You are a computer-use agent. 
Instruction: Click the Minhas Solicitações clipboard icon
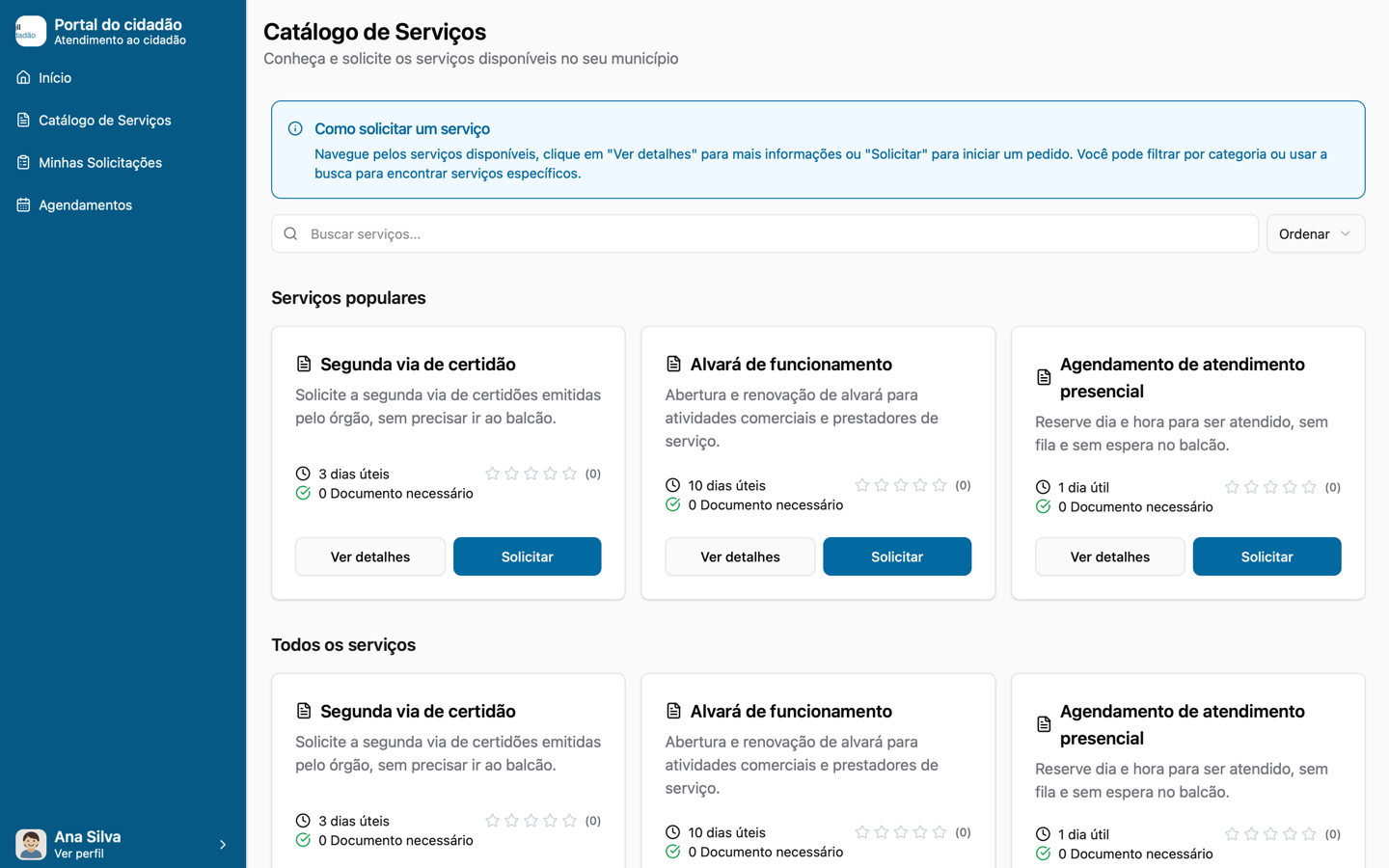[x=23, y=162]
